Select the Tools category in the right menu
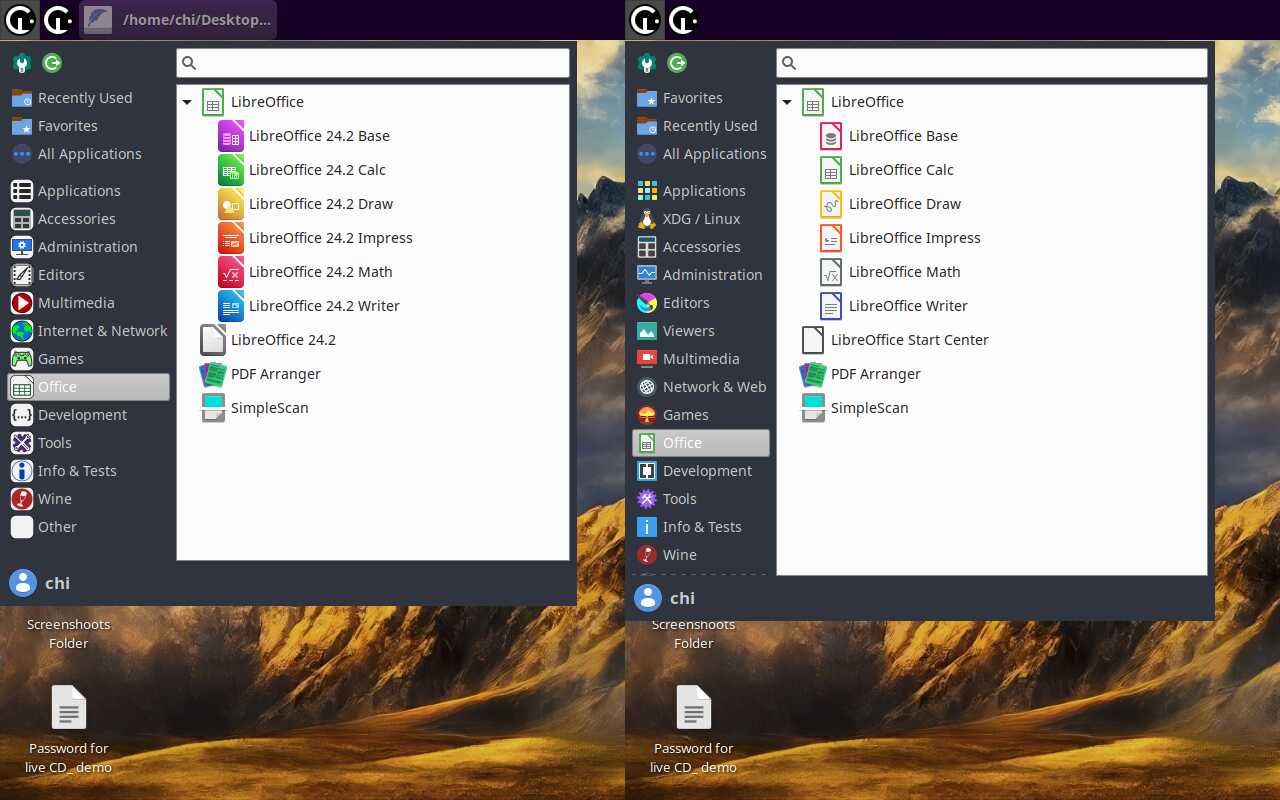 [701, 499]
